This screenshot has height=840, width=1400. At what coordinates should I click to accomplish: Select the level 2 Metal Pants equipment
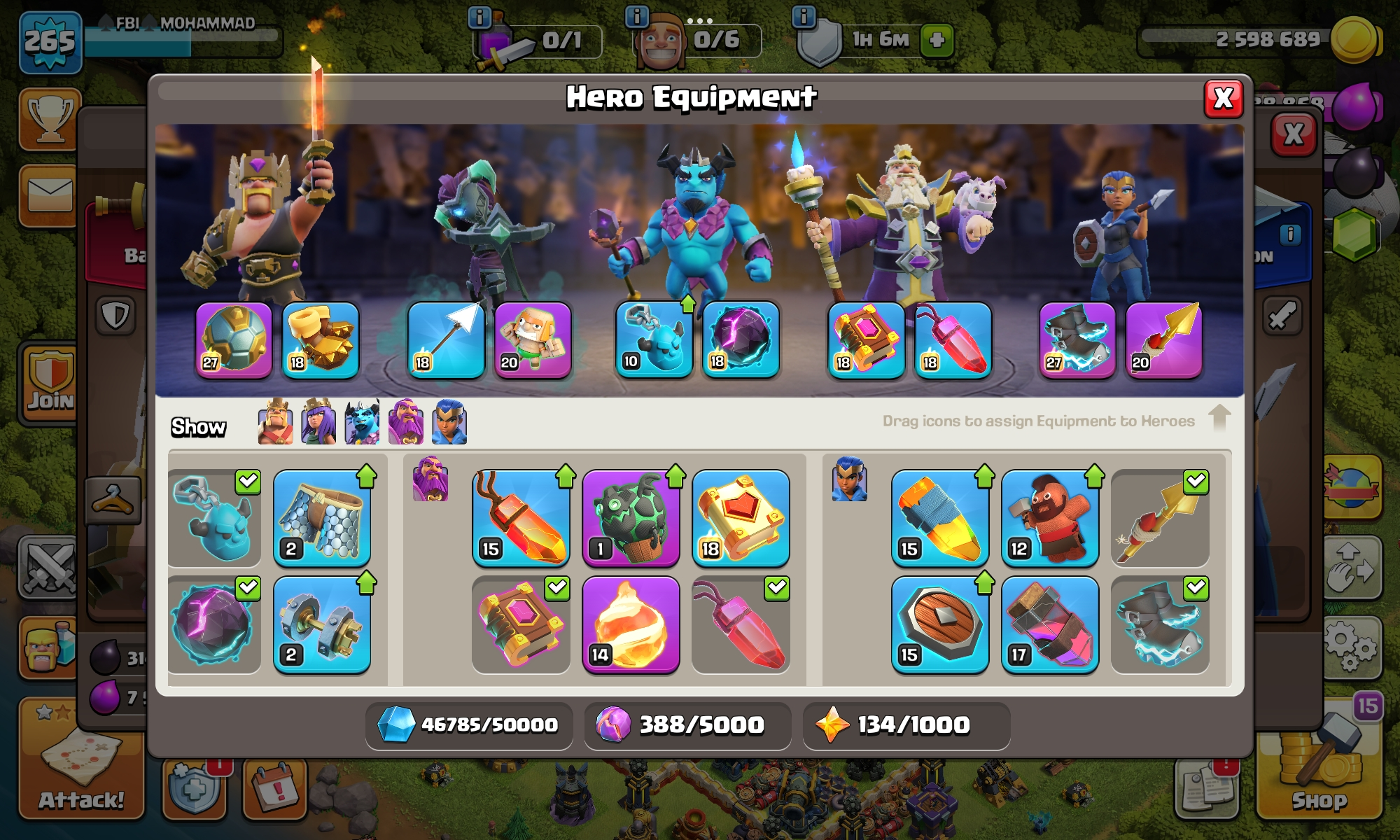tap(322, 518)
